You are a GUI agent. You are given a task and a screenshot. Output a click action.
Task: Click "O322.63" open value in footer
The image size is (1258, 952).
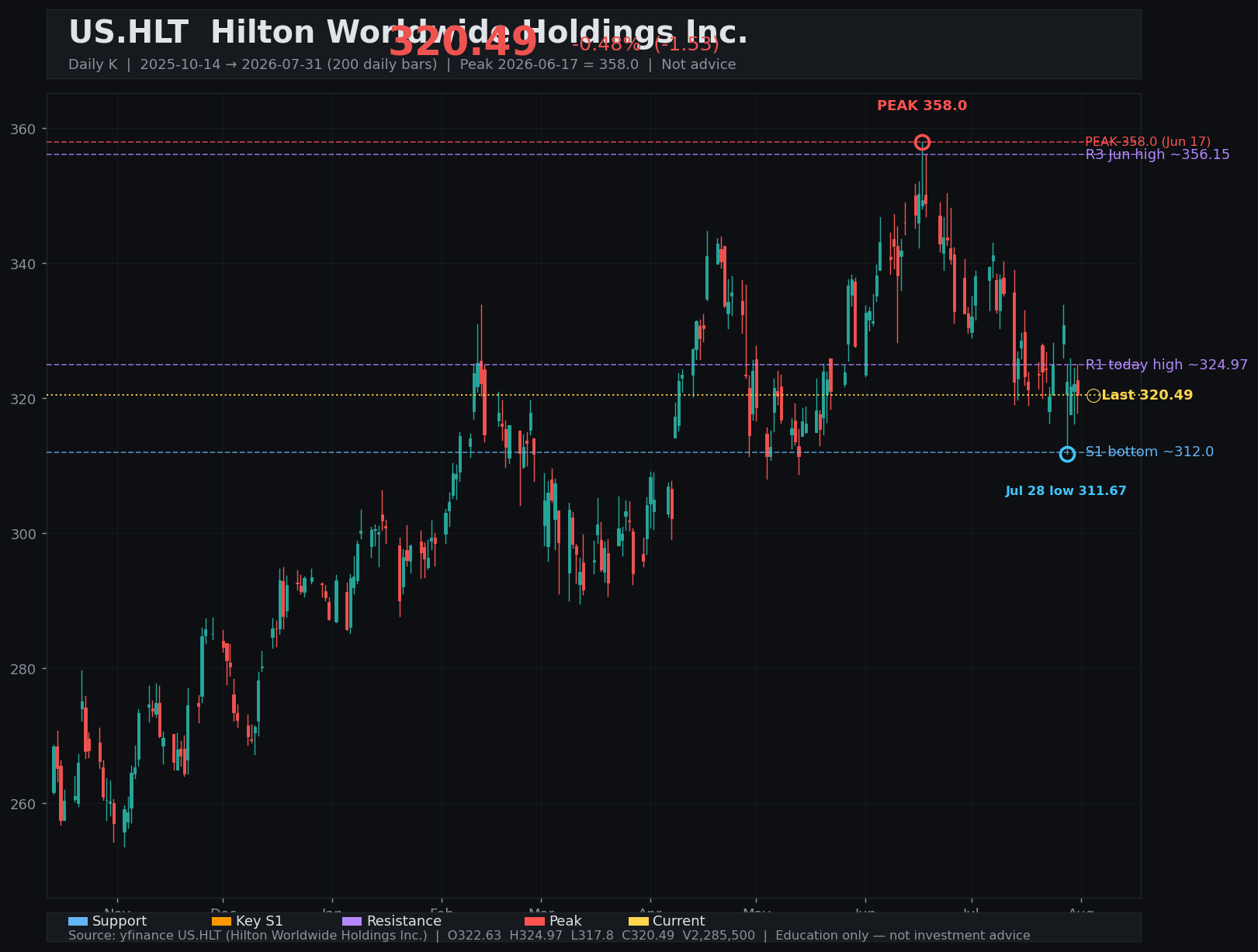pyautogui.click(x=475, y=936)
